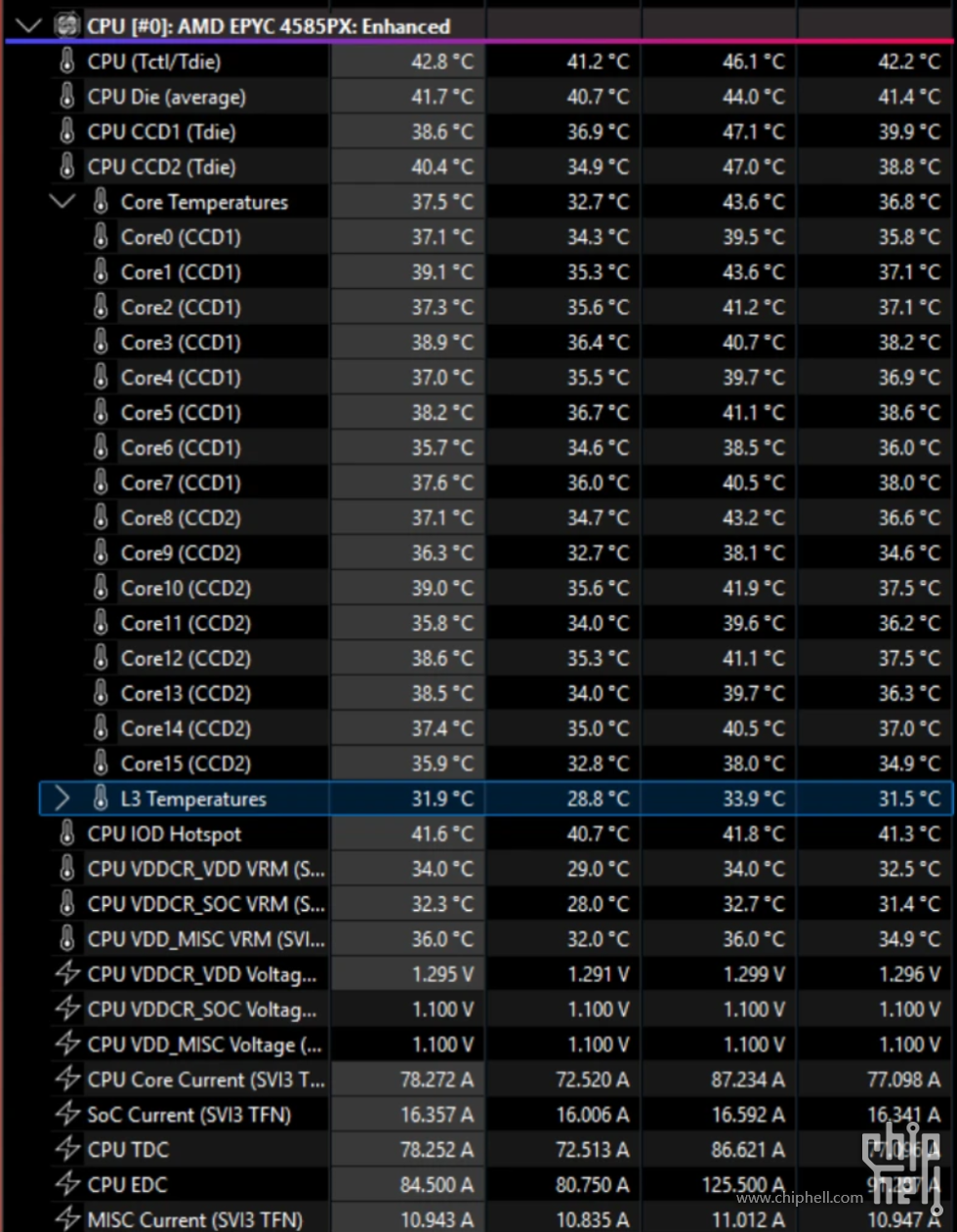
Task: Click lightning icon beside CPU VDDCR_VDD Voltage
Action: tap(66, 974)
